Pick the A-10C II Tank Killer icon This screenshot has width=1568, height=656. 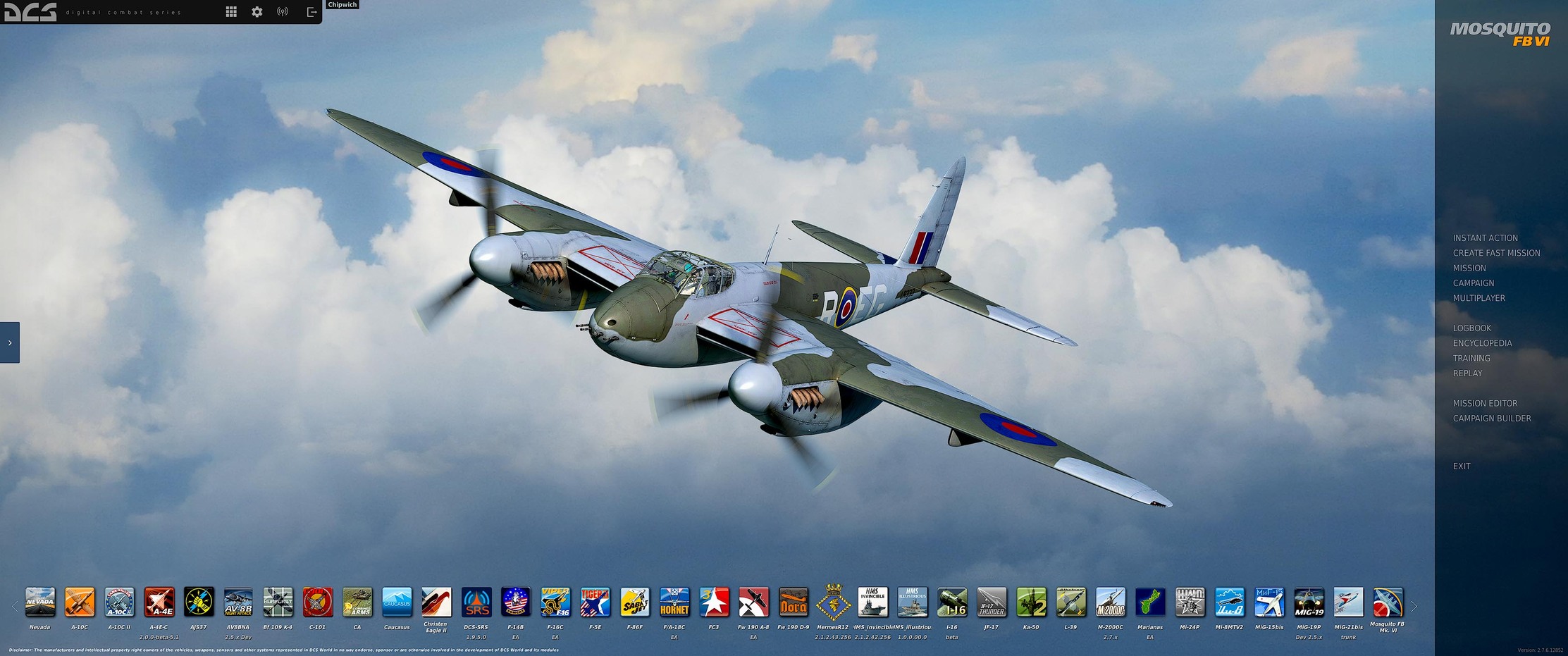tap(119, 602)
